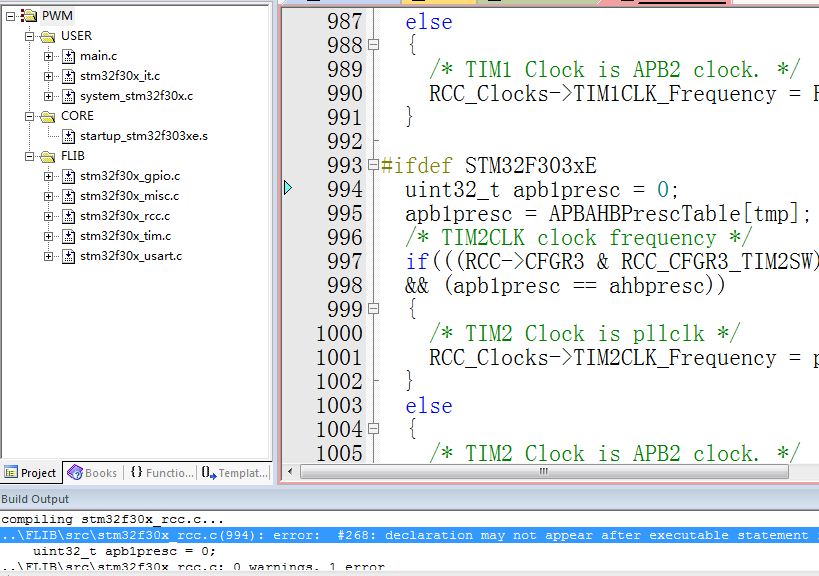
Task: Select stm32f30x_misc.c in the project tree
Action: point(129,196)
